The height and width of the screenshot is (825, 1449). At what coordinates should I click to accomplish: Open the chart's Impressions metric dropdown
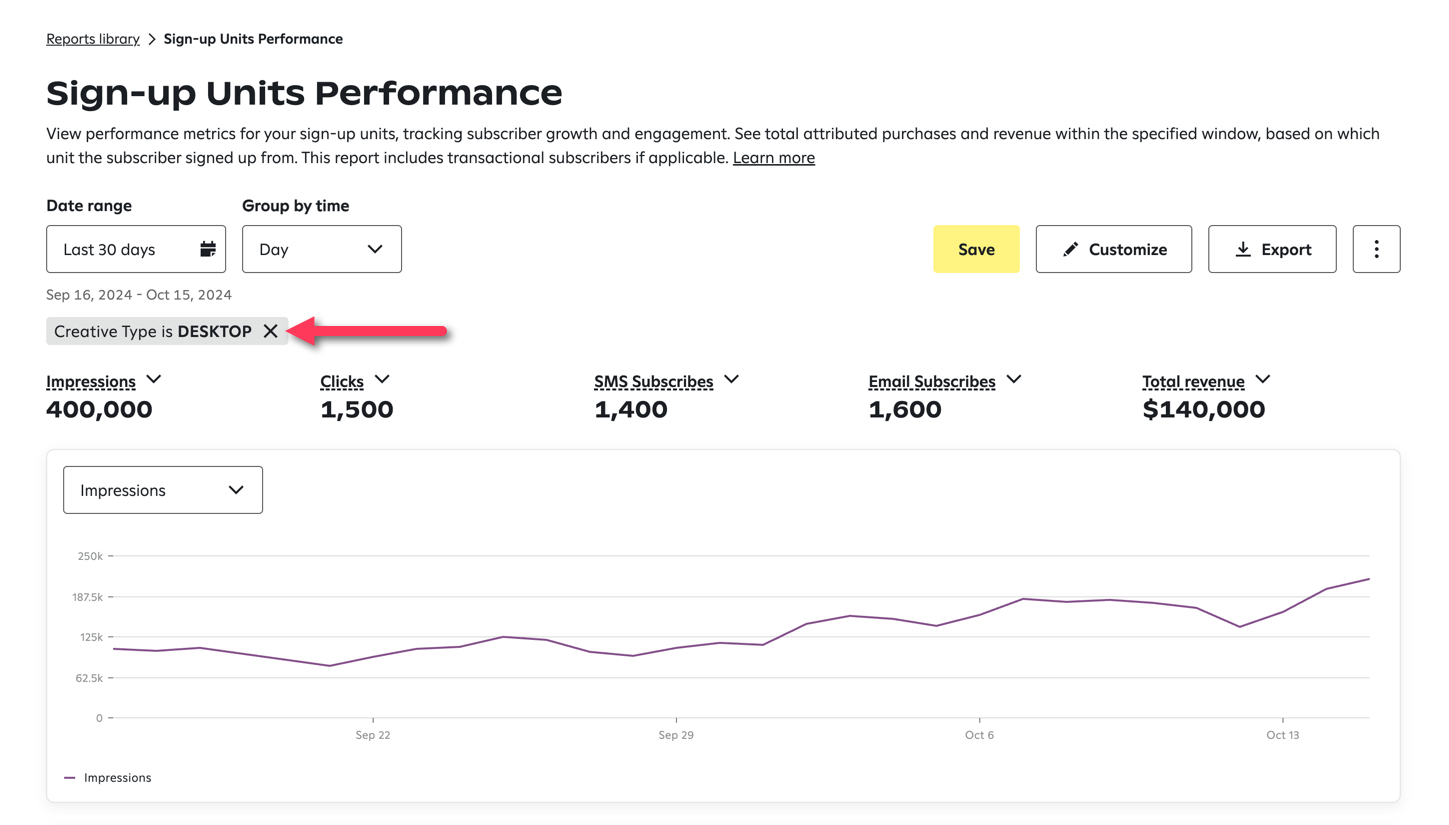(x=163, y=490)
